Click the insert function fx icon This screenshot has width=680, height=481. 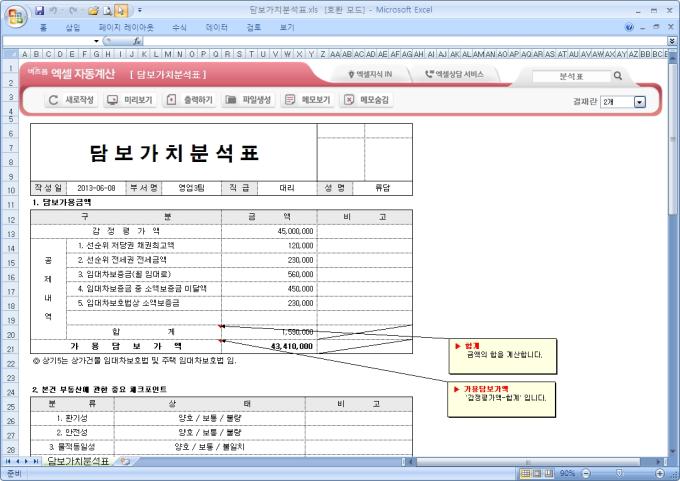click(x=137, y=41)
